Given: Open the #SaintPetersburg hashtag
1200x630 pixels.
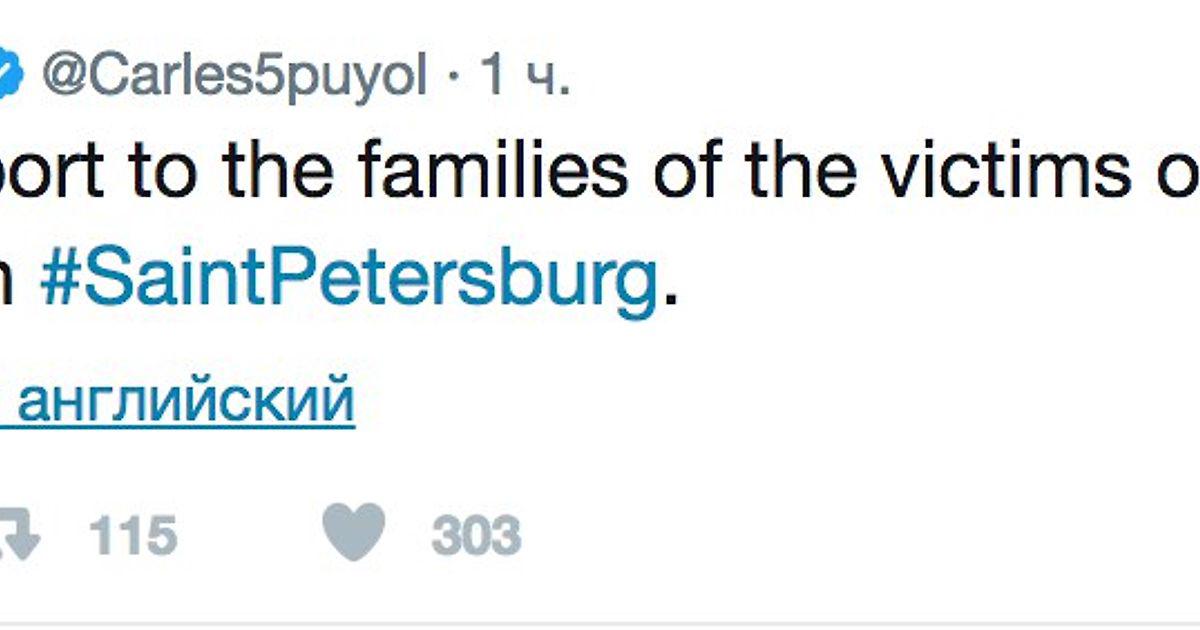Looking at the screenshot, I should [350, 284].
